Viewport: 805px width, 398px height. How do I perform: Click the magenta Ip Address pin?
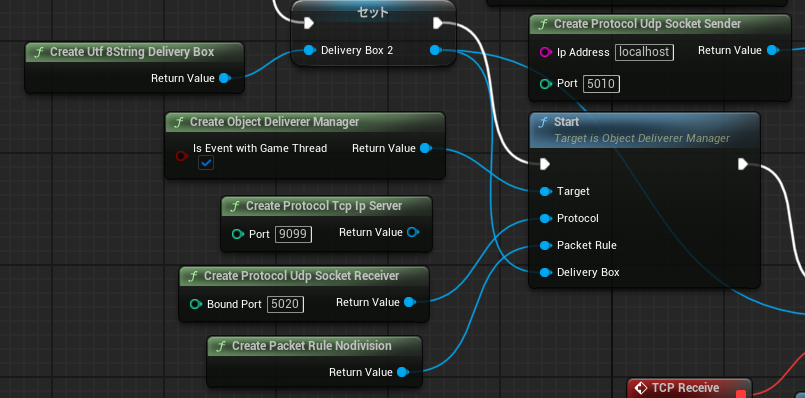[546, 52]
